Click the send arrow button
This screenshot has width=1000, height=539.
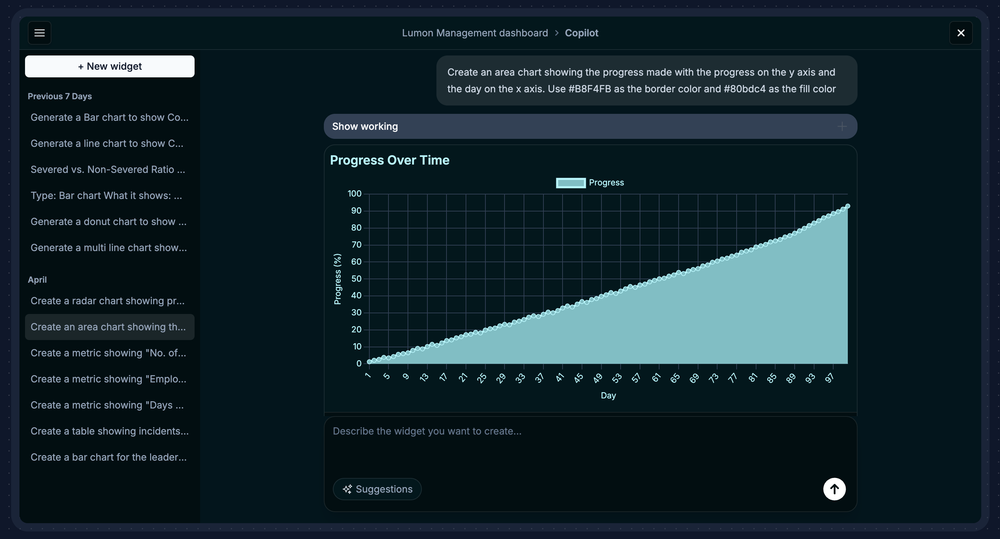[x=834, y=489]
